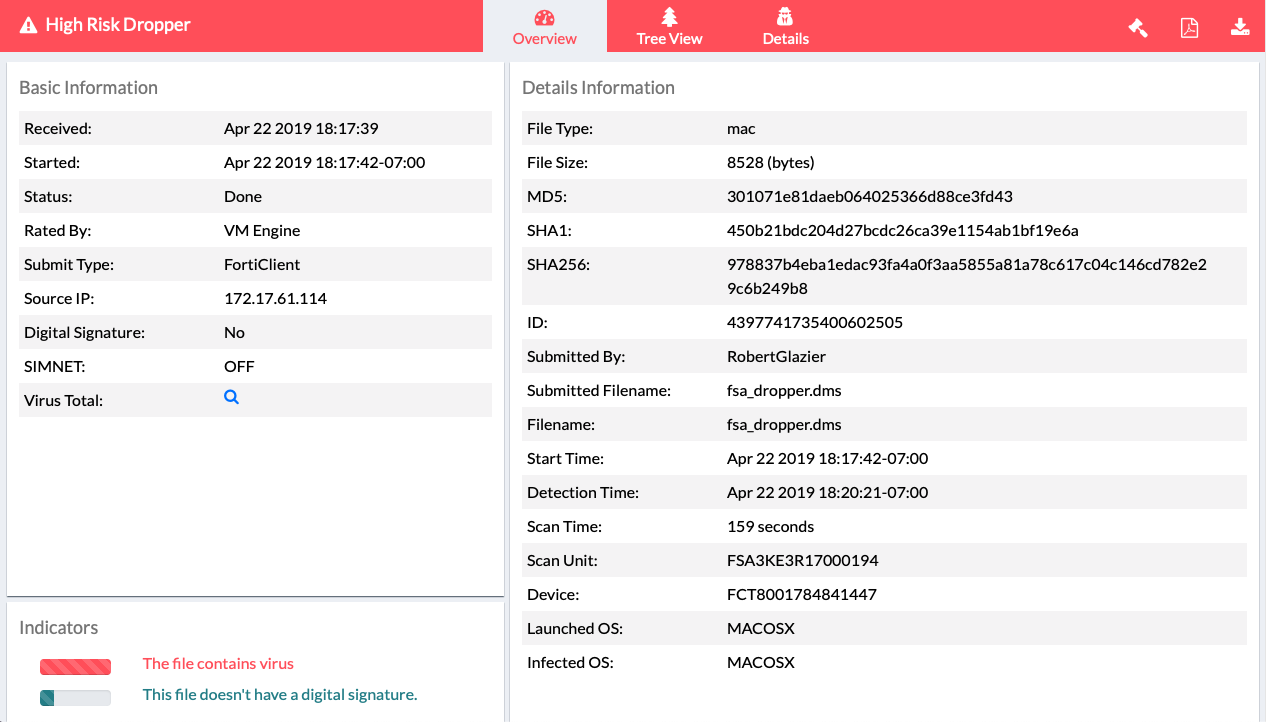Click the Indicators section heading
This screenshot has height=722, width=1266.
59,628
